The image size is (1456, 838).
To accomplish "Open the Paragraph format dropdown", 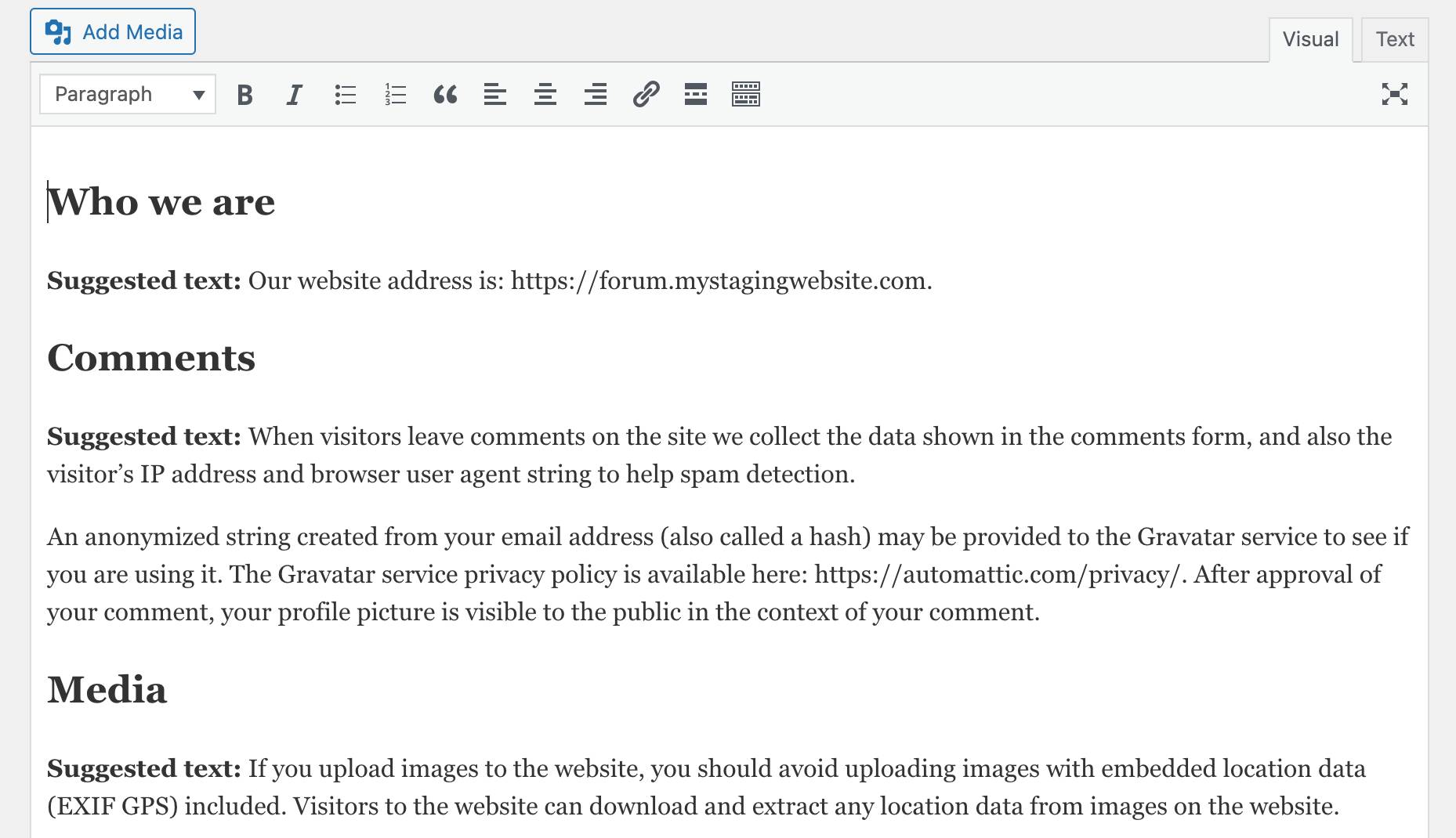I will (x=128, y=95).
